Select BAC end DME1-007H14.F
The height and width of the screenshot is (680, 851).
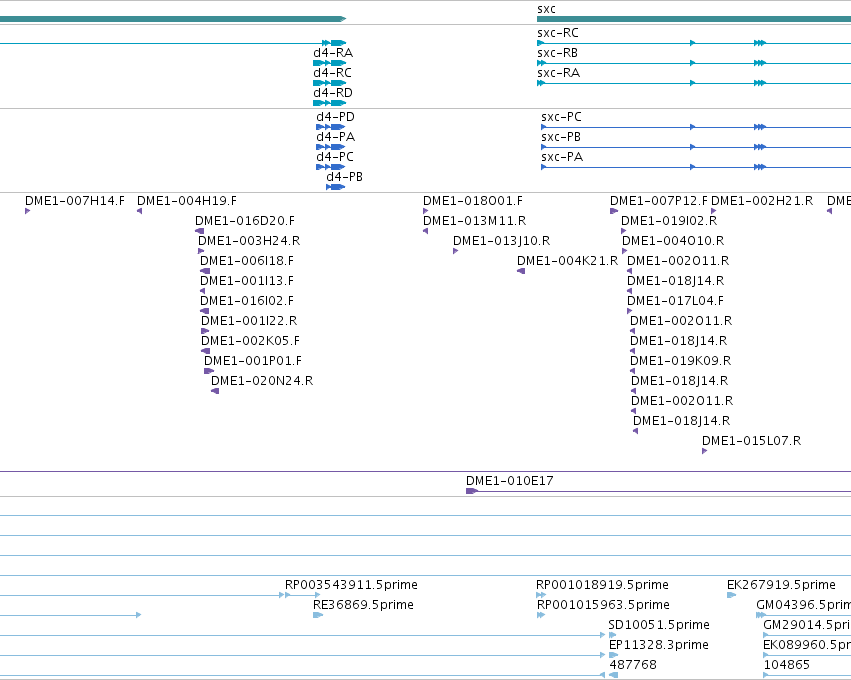tap(75, 201)
